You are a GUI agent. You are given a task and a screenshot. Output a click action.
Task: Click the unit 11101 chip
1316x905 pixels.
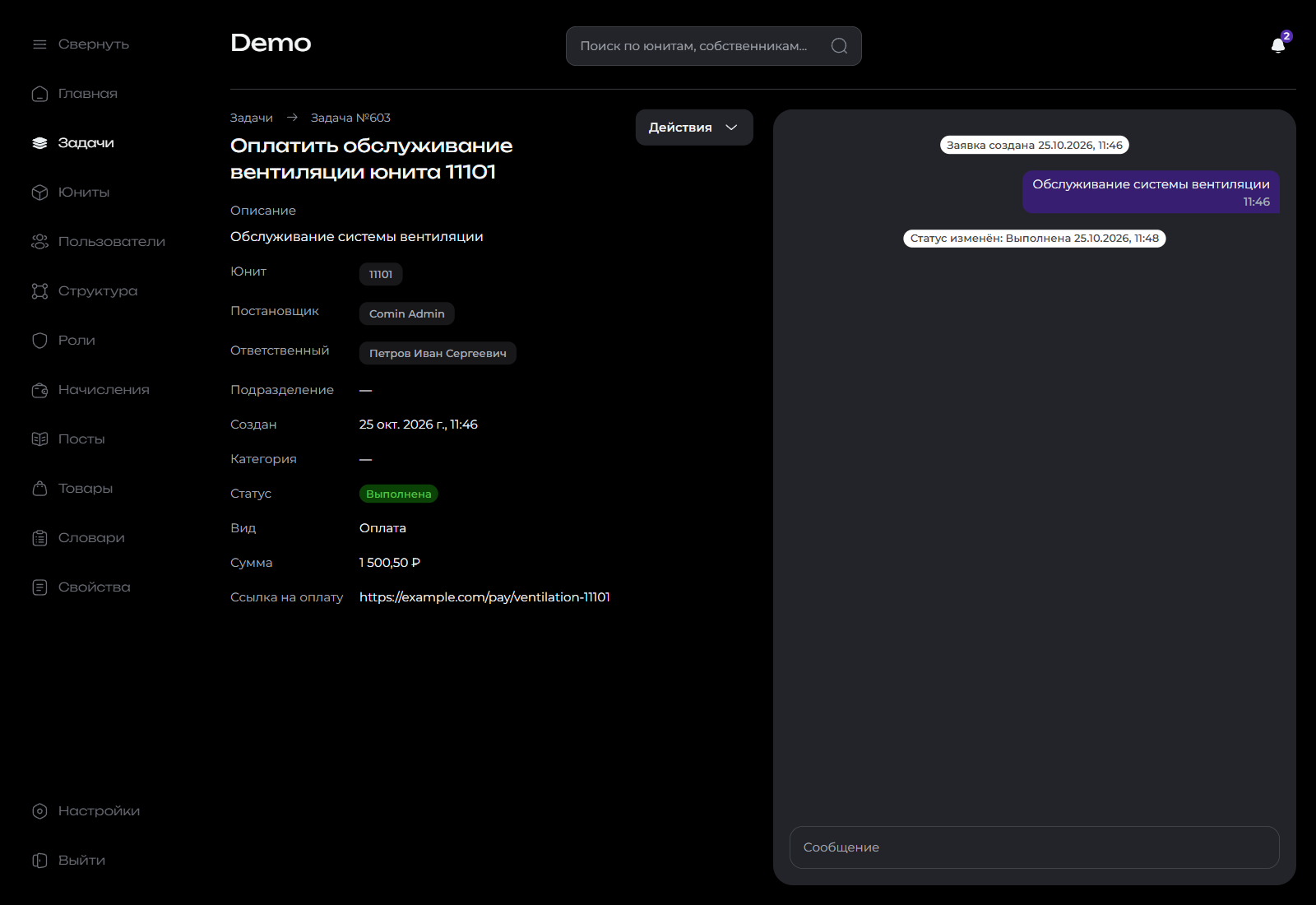381,274
